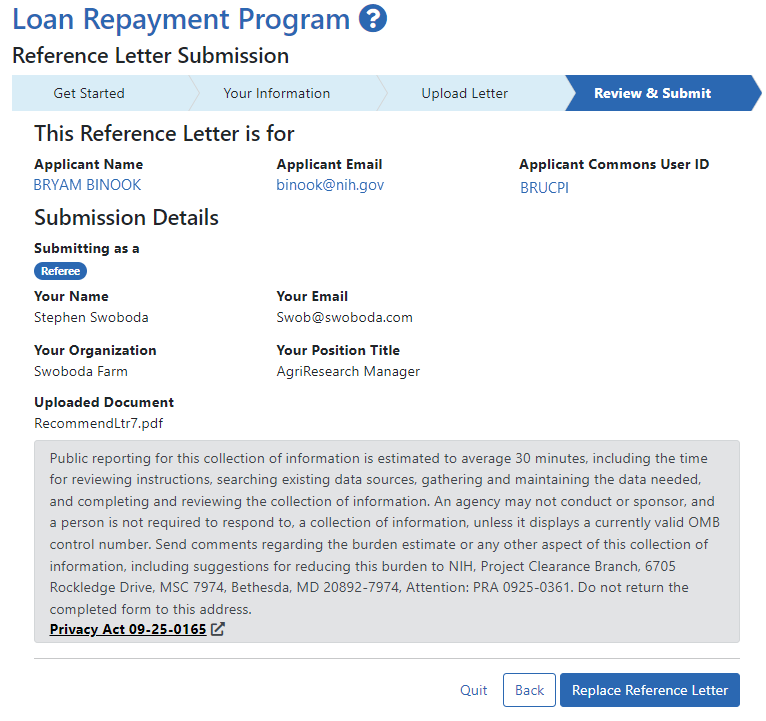Image resolution: width=766 pixels, height=721 pixels.
Task: Open the help question mark icon
Action: point(373,19)
